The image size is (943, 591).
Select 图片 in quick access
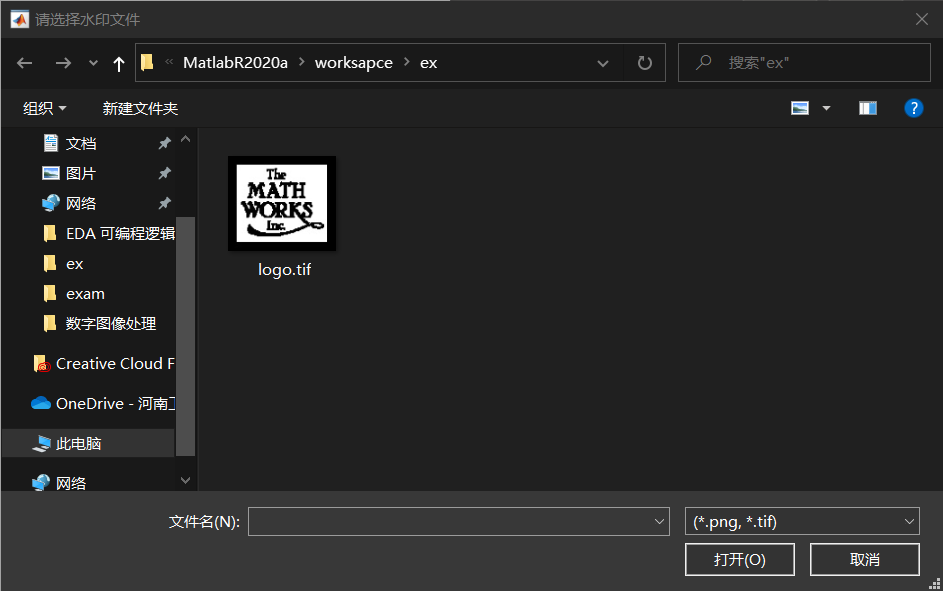click(81, 173)
